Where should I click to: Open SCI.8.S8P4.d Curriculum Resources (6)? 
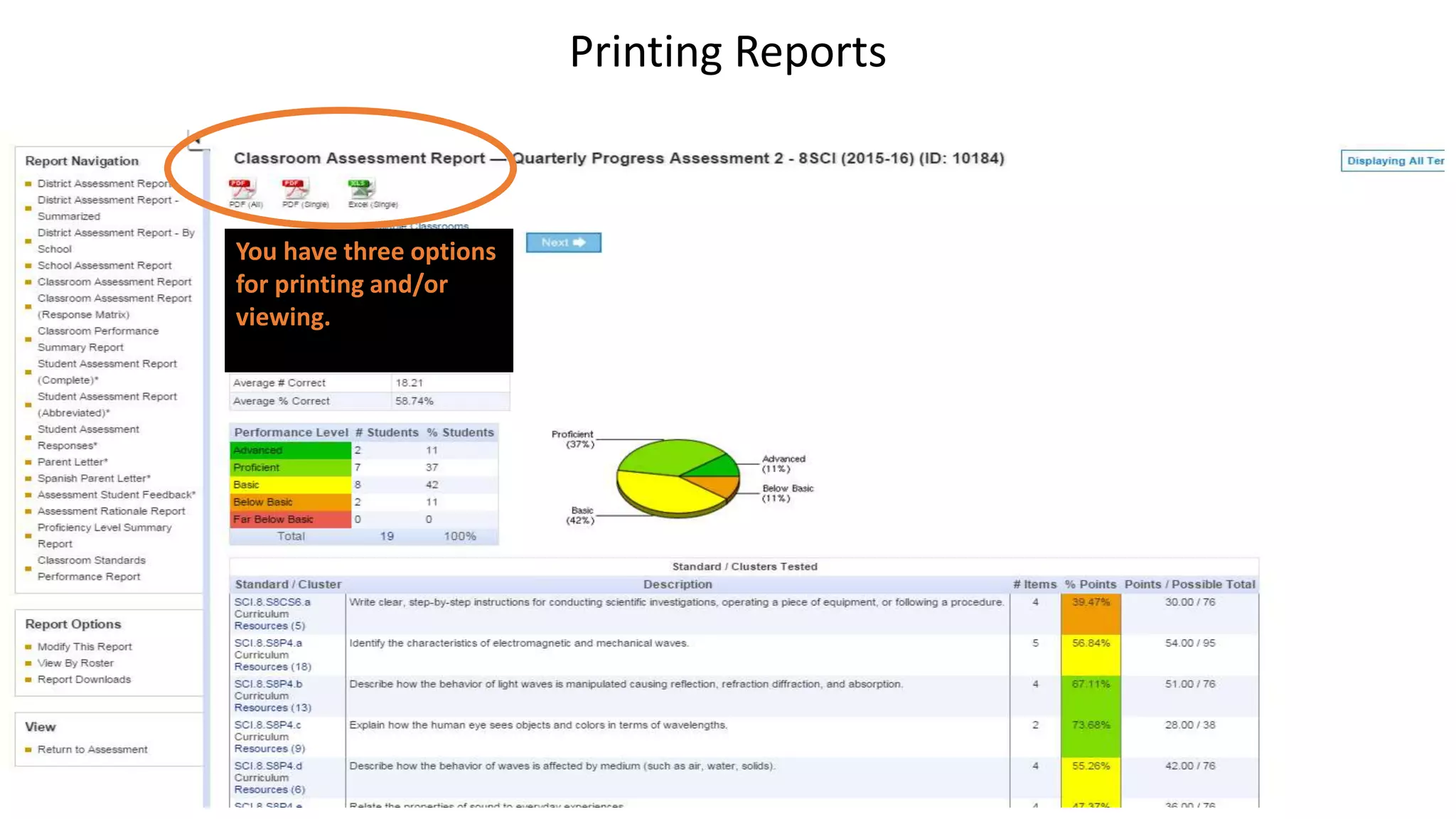click(x=269, y=789)
